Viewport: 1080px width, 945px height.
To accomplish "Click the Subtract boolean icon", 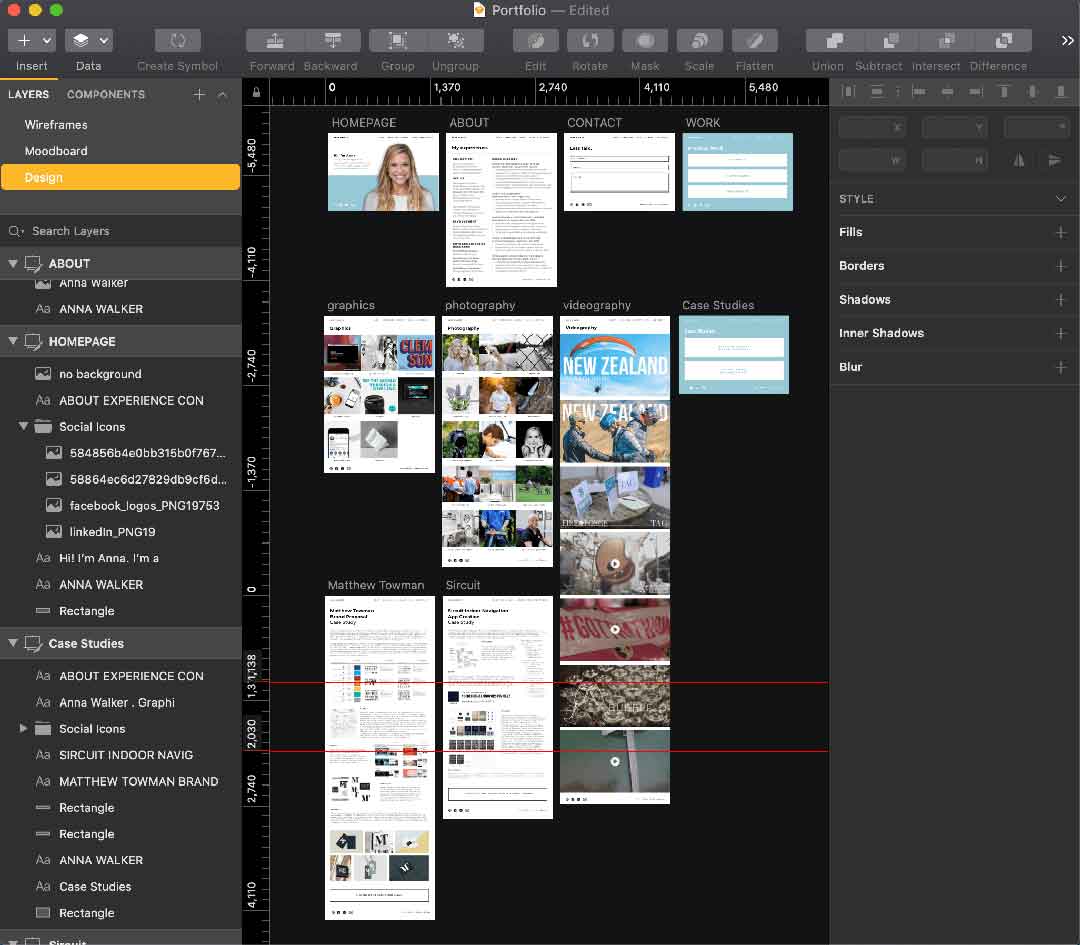I will click(879, 40).
